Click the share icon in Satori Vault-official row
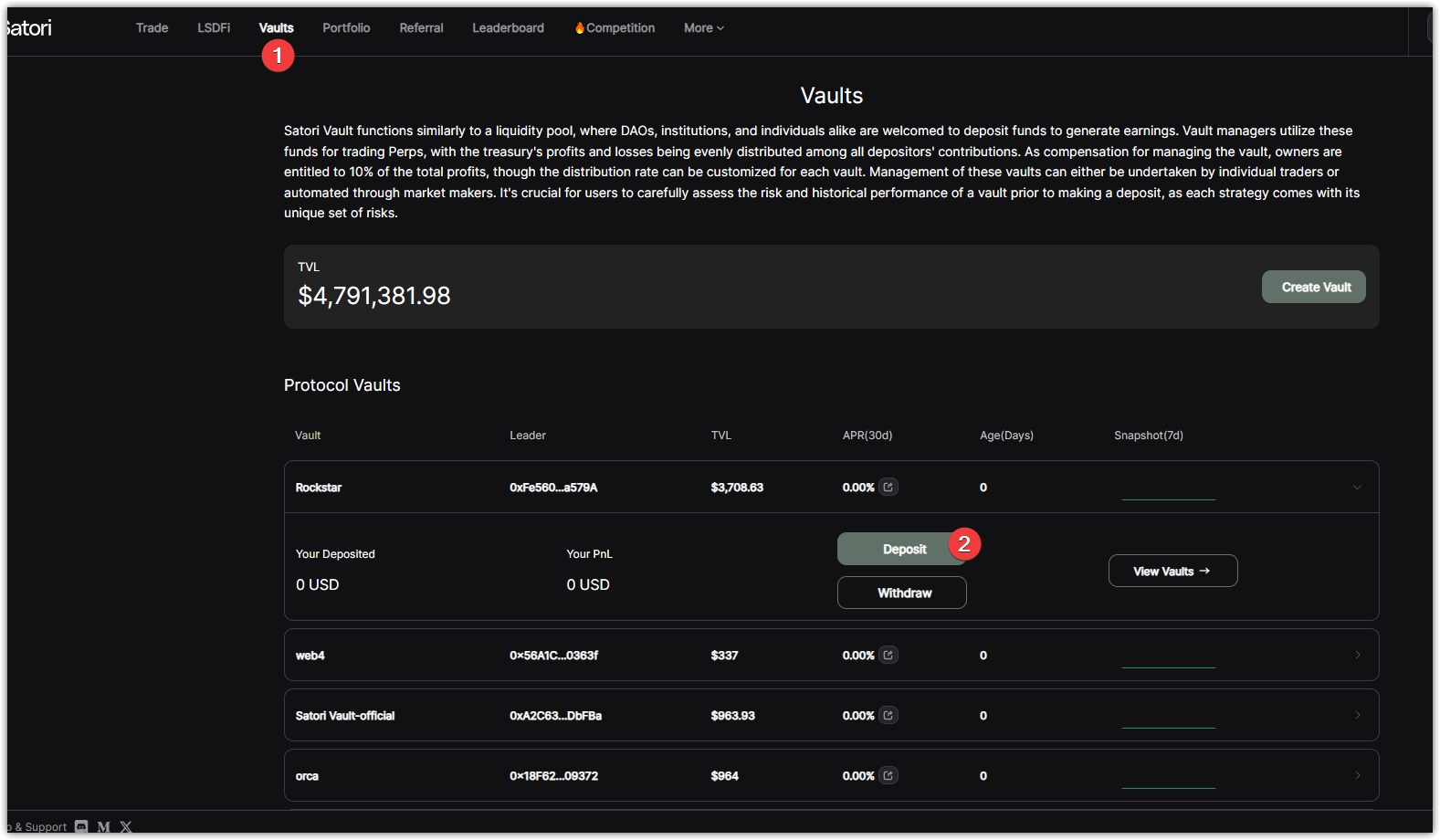This screenshot has width=1440, height=840. click(888, 715)
